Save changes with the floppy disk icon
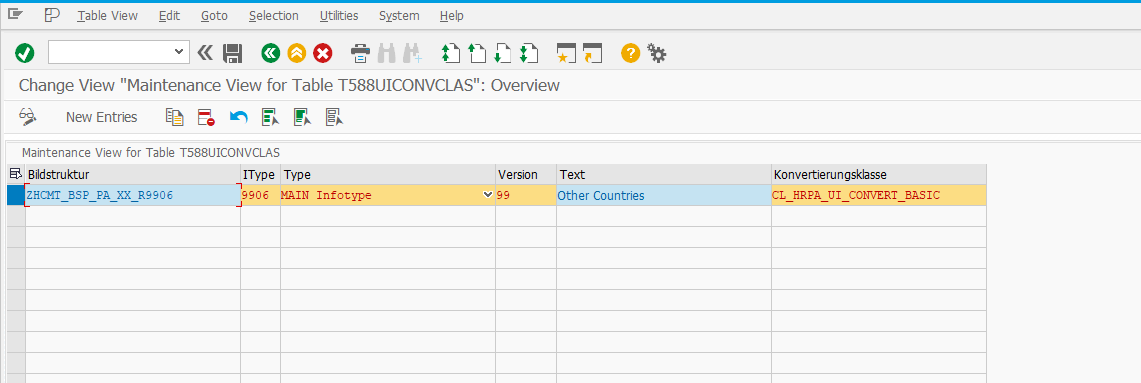The image size is (1141, 383). pos(232,52)
